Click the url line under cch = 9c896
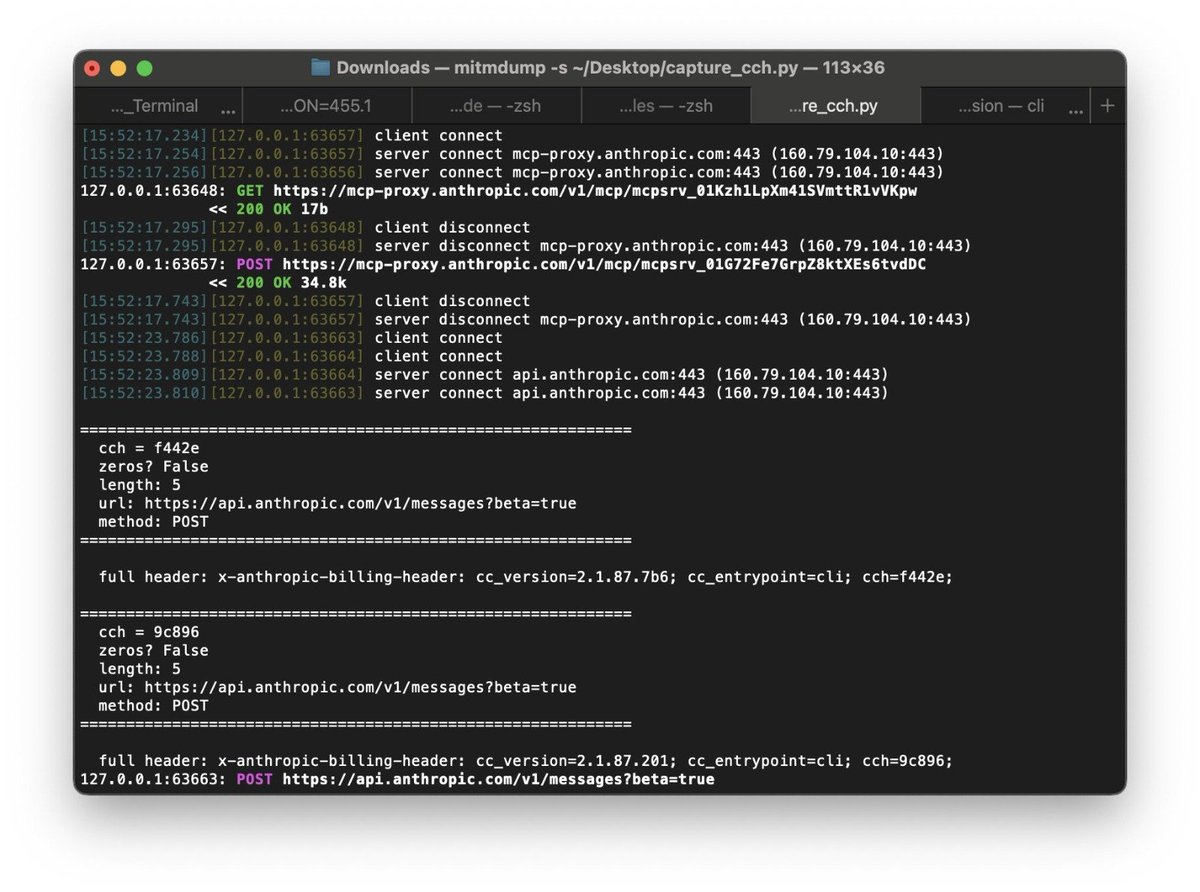This screenshot has width=1200, height=892. [337, 687]
